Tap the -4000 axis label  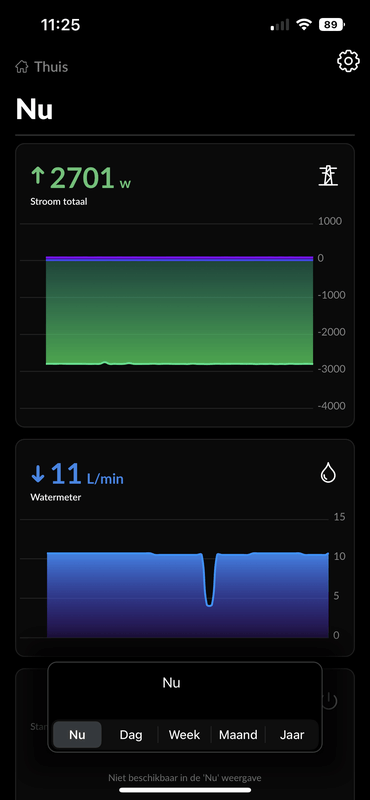(x=331, y=406)
